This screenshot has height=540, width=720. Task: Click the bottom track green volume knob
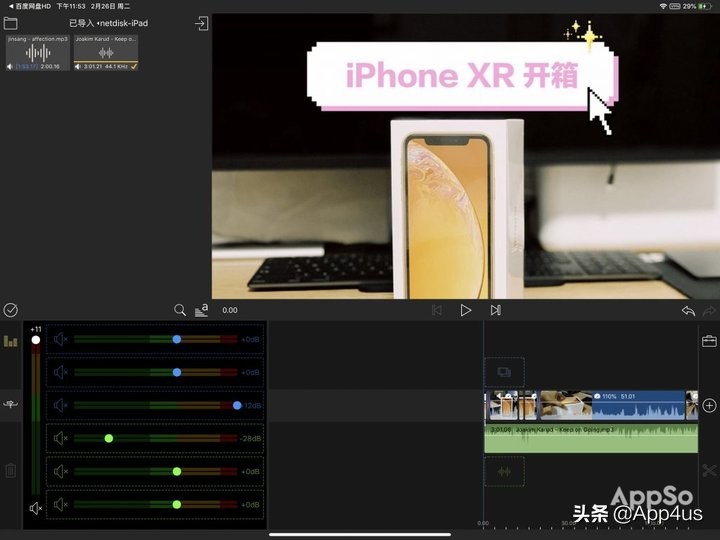(x=177, y=505)
